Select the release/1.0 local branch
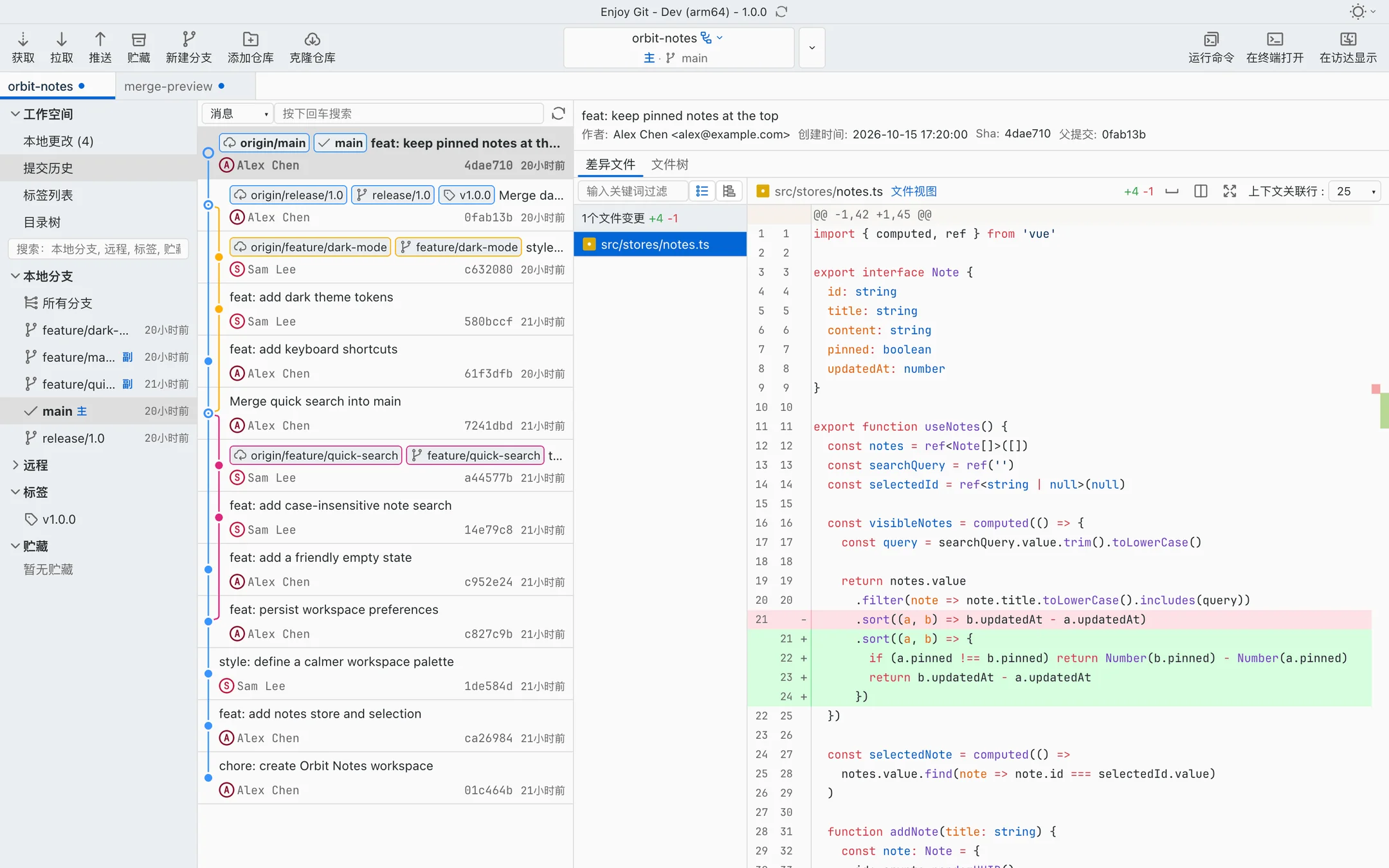The width and height of the screenshot is (1389, 868). 98,438
